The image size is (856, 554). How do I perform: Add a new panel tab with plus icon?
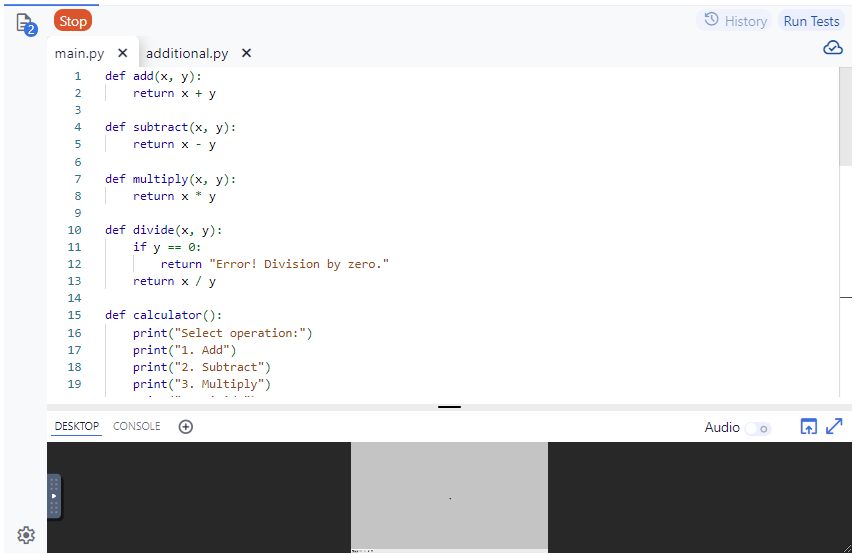(x=186, y=427)
